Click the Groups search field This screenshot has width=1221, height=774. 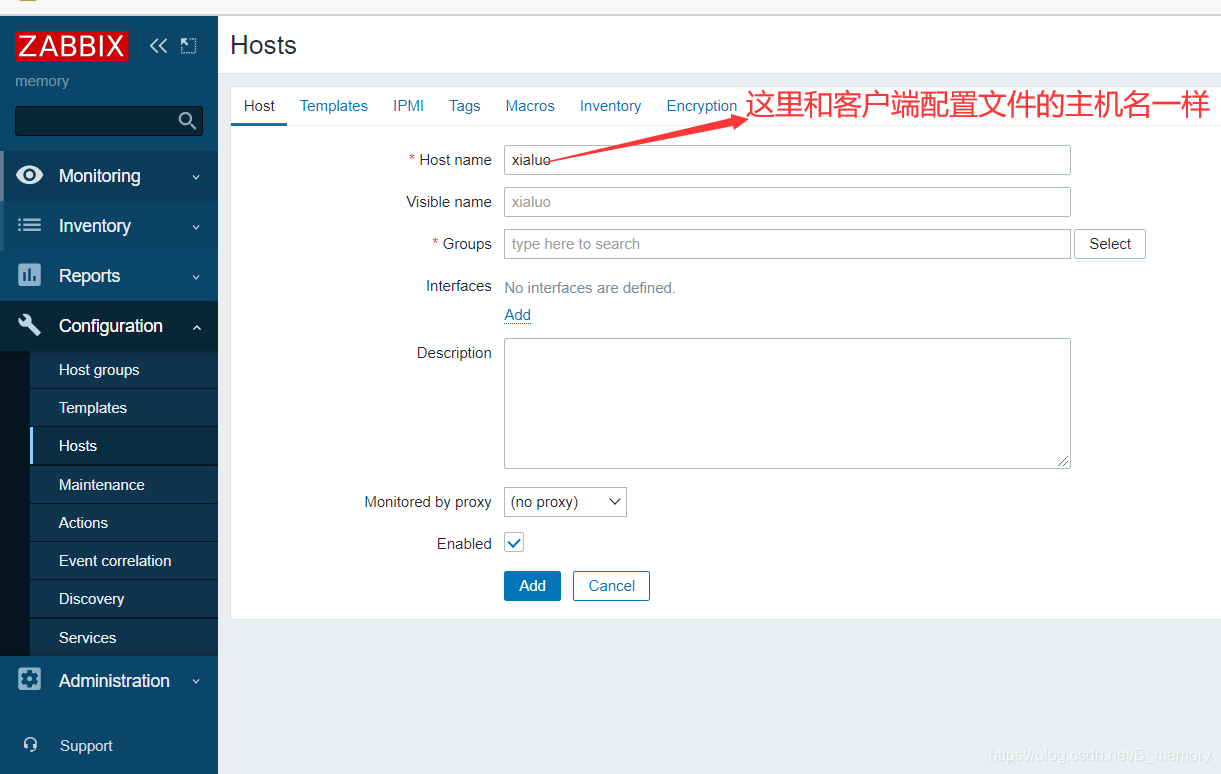click(x=787, y=244)
